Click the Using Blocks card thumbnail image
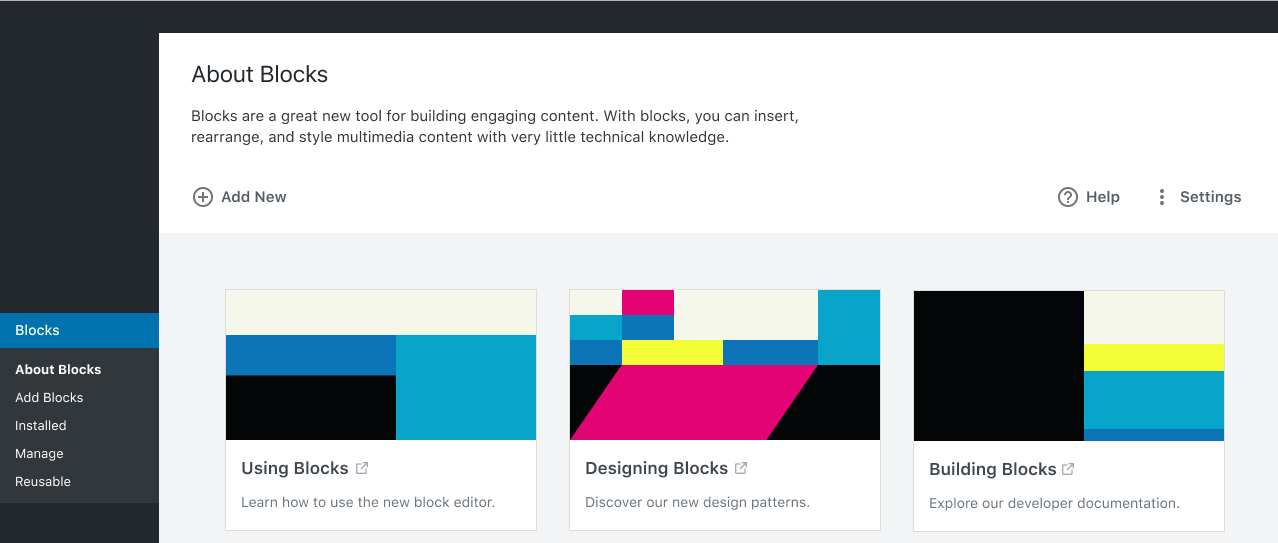 (x=381, y=365)
